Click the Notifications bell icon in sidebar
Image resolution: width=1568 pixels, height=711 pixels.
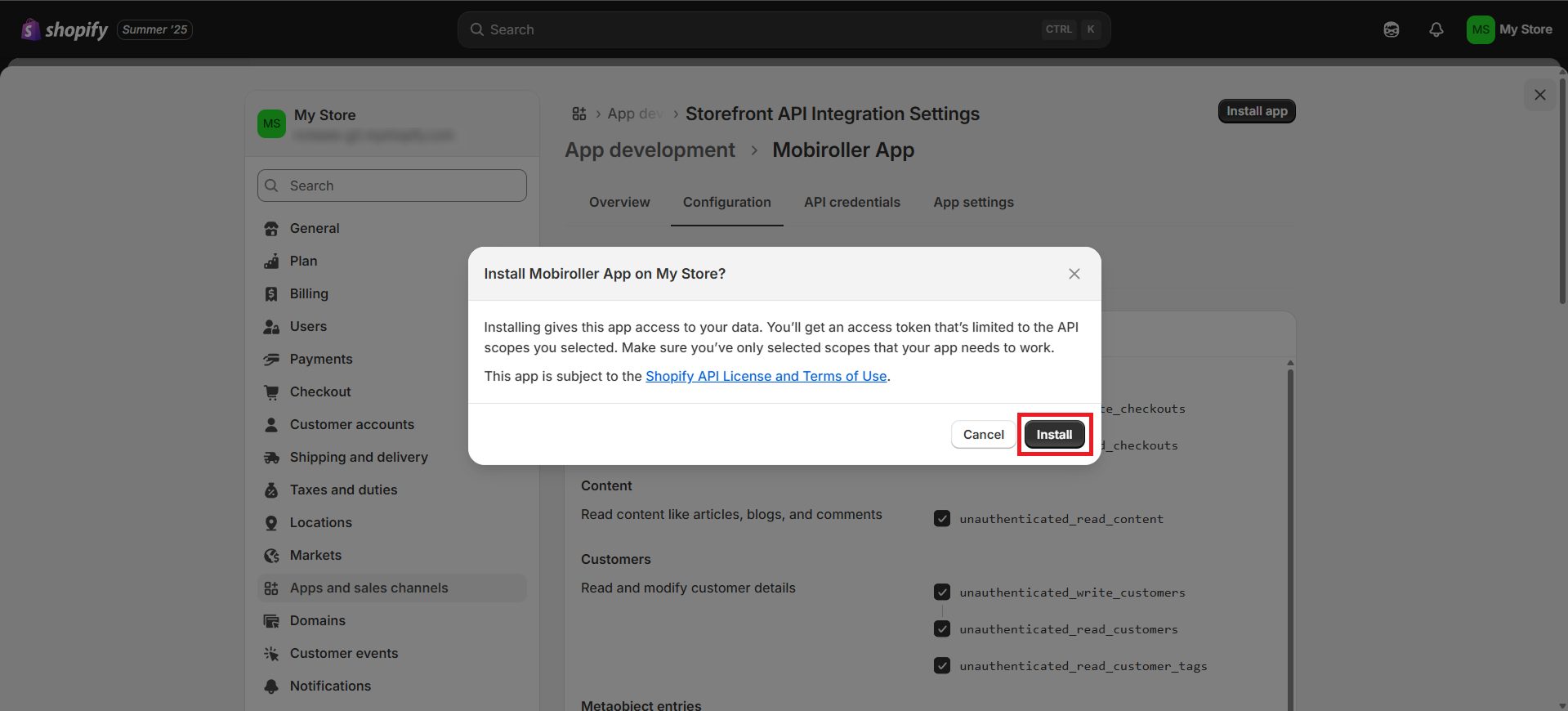pos(271,686)
